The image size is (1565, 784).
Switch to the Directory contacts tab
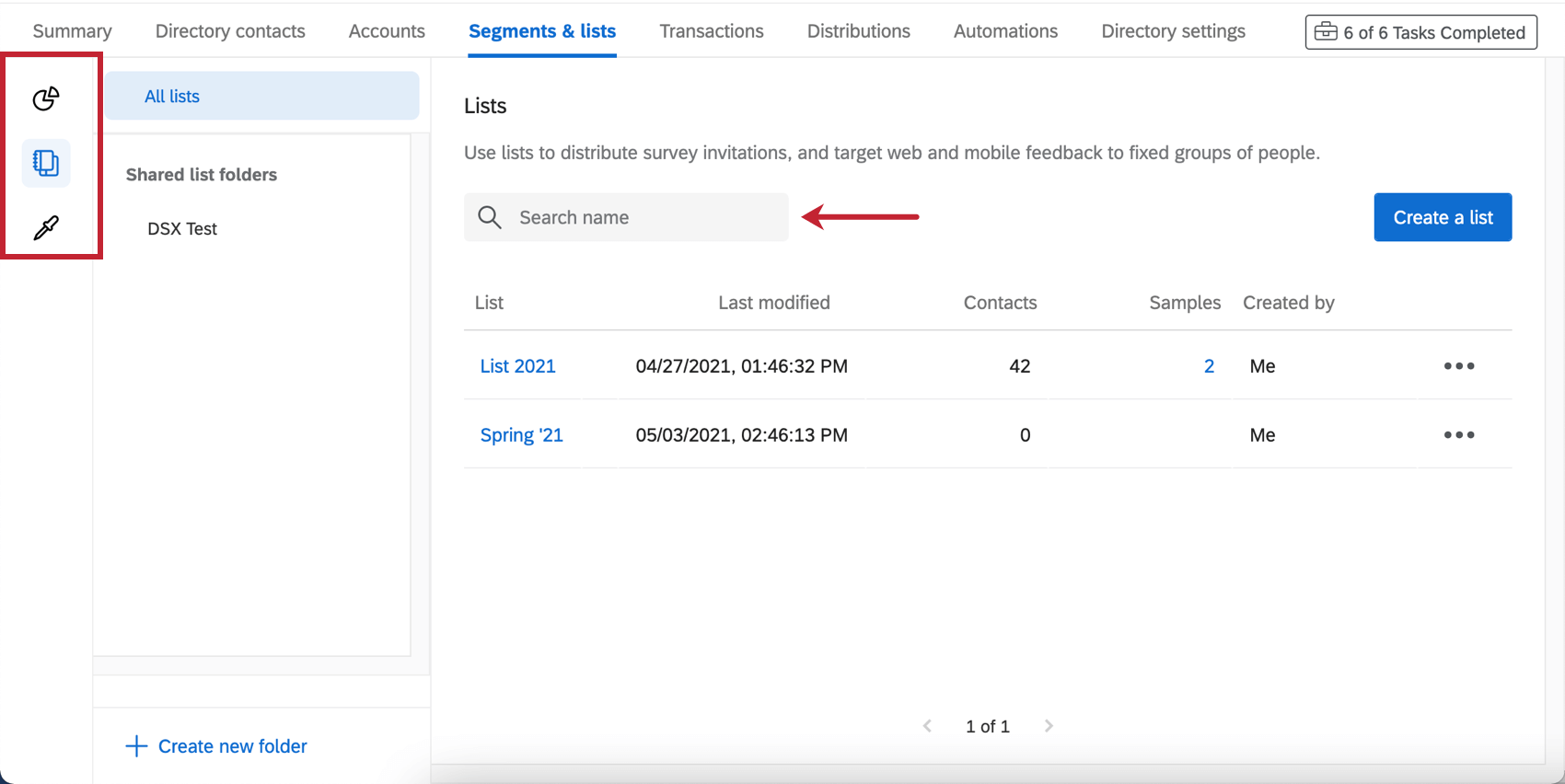click(x=230, y=31)
